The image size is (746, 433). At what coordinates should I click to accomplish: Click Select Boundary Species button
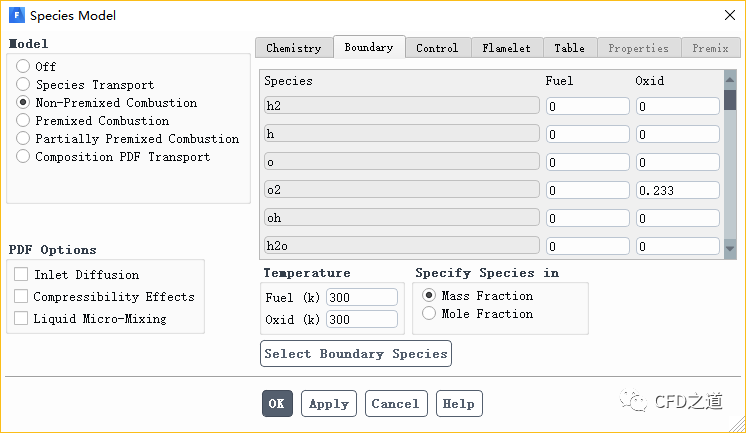[x=356, y=354]
